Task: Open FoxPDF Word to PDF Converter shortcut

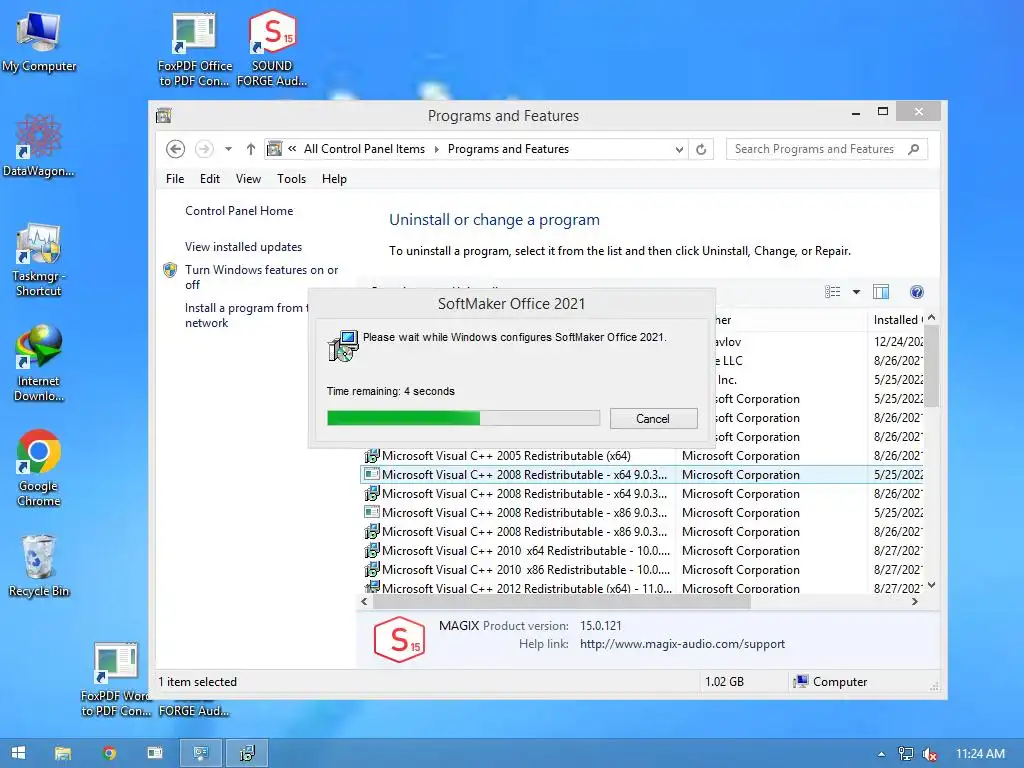Action: point(116,679)
